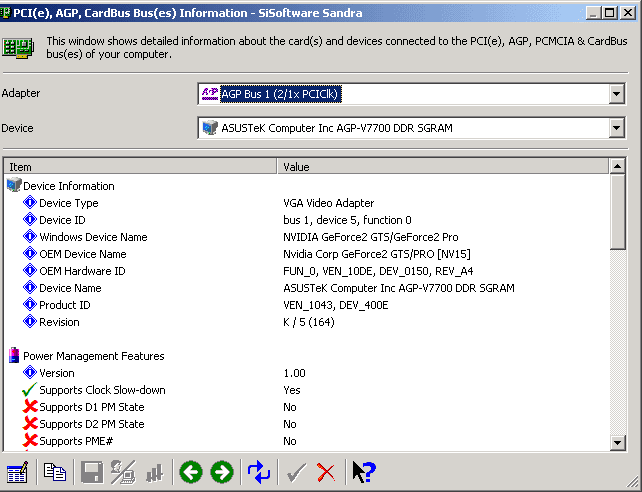Click value 'FUN_0, VEN_10DE, DEV_0150, REV_A4'
The height and width of the screenshot is (492, 642).
378,271
